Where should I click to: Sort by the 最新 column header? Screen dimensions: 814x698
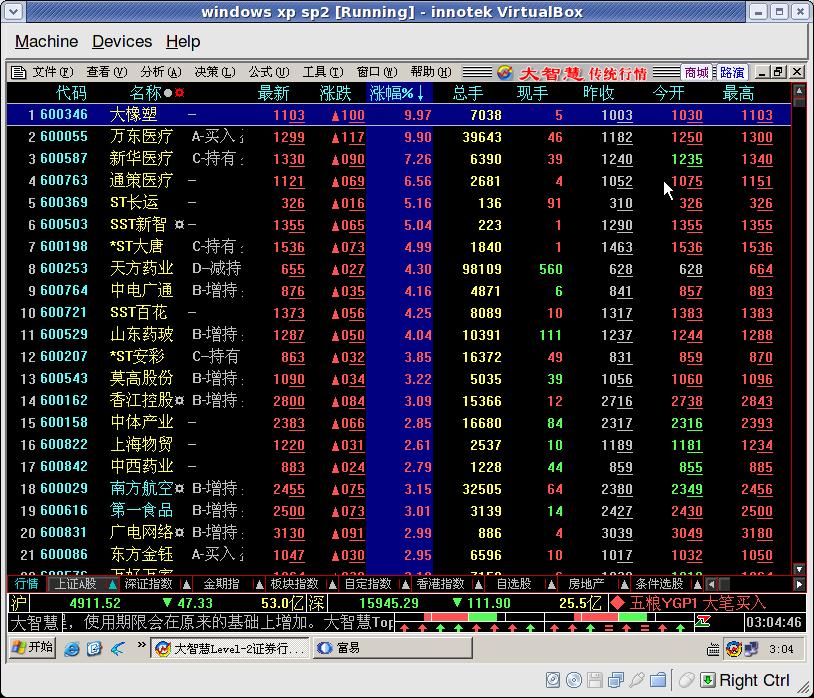click(273, 93)
